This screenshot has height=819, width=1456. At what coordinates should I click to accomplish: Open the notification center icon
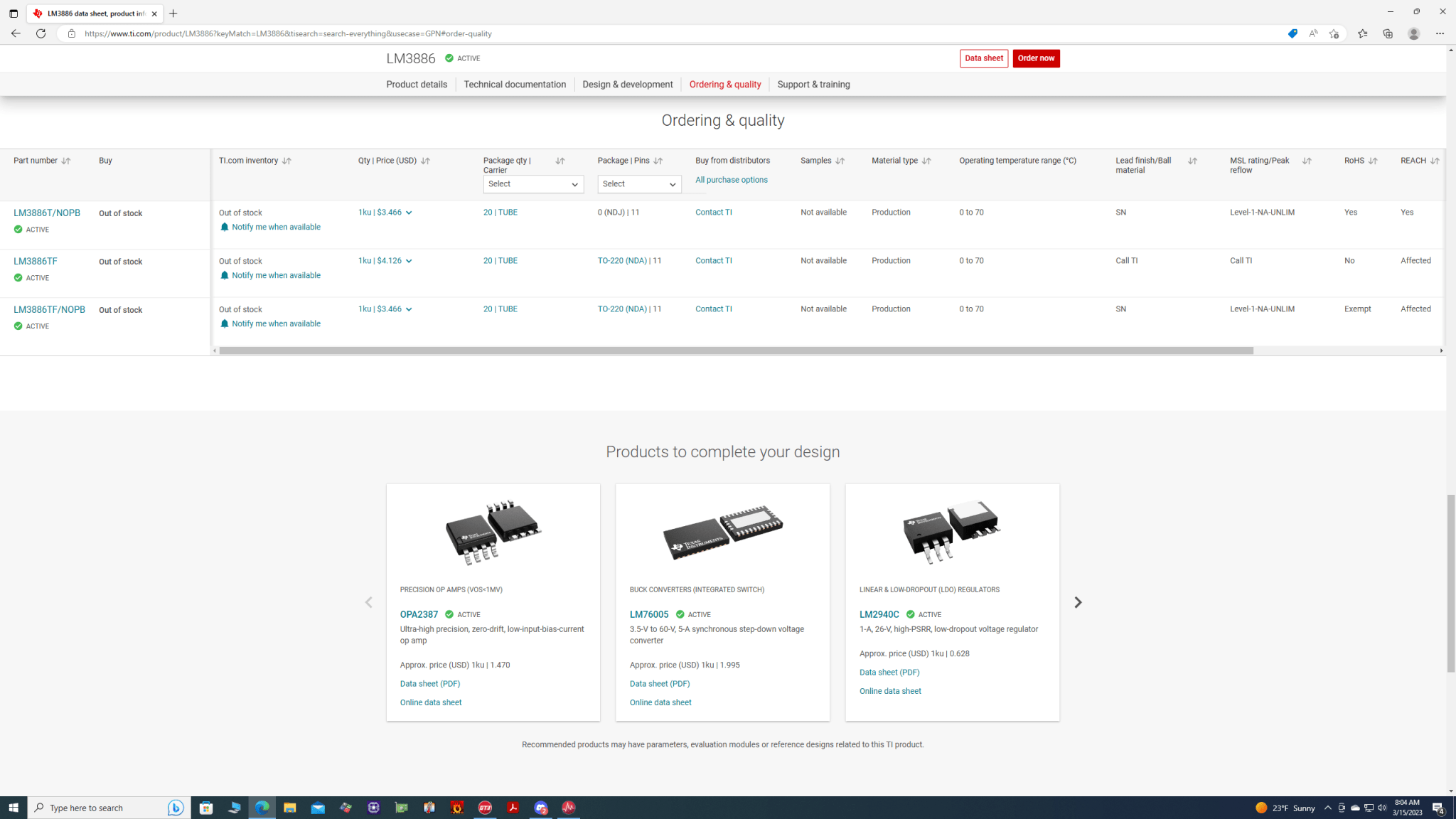click(x=1438, y=808)
